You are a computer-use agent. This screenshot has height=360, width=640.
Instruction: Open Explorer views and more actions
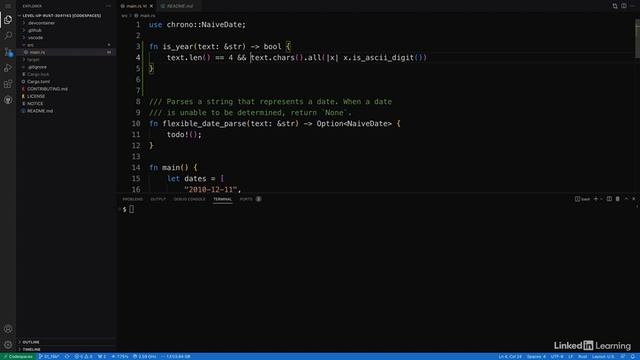(108, 6)
